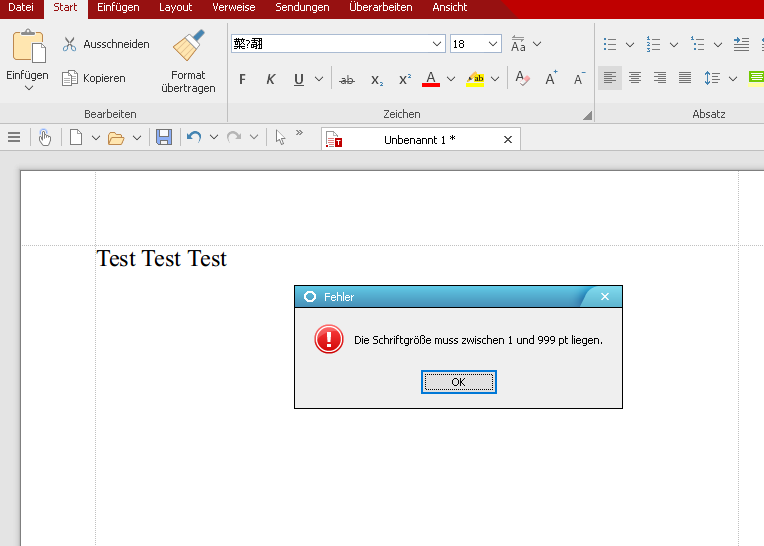Viewport: 764px width, 546px height.
Task: Align paragraph left
Action: (610, 78)
